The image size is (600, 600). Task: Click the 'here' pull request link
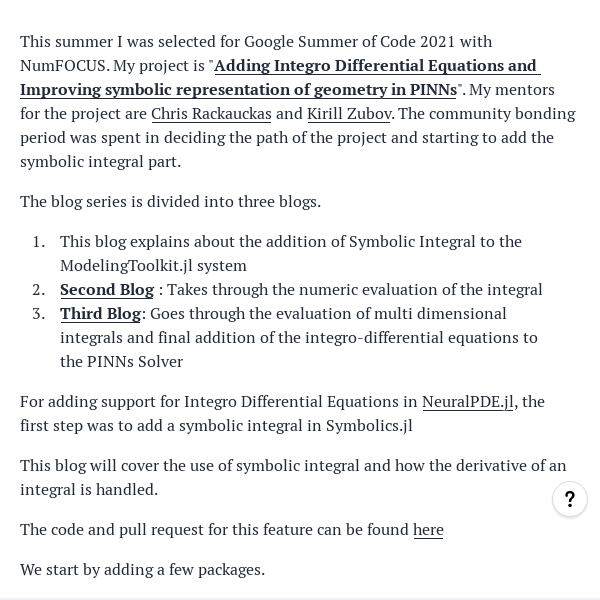pyautogui.click(x=428, y=530)
